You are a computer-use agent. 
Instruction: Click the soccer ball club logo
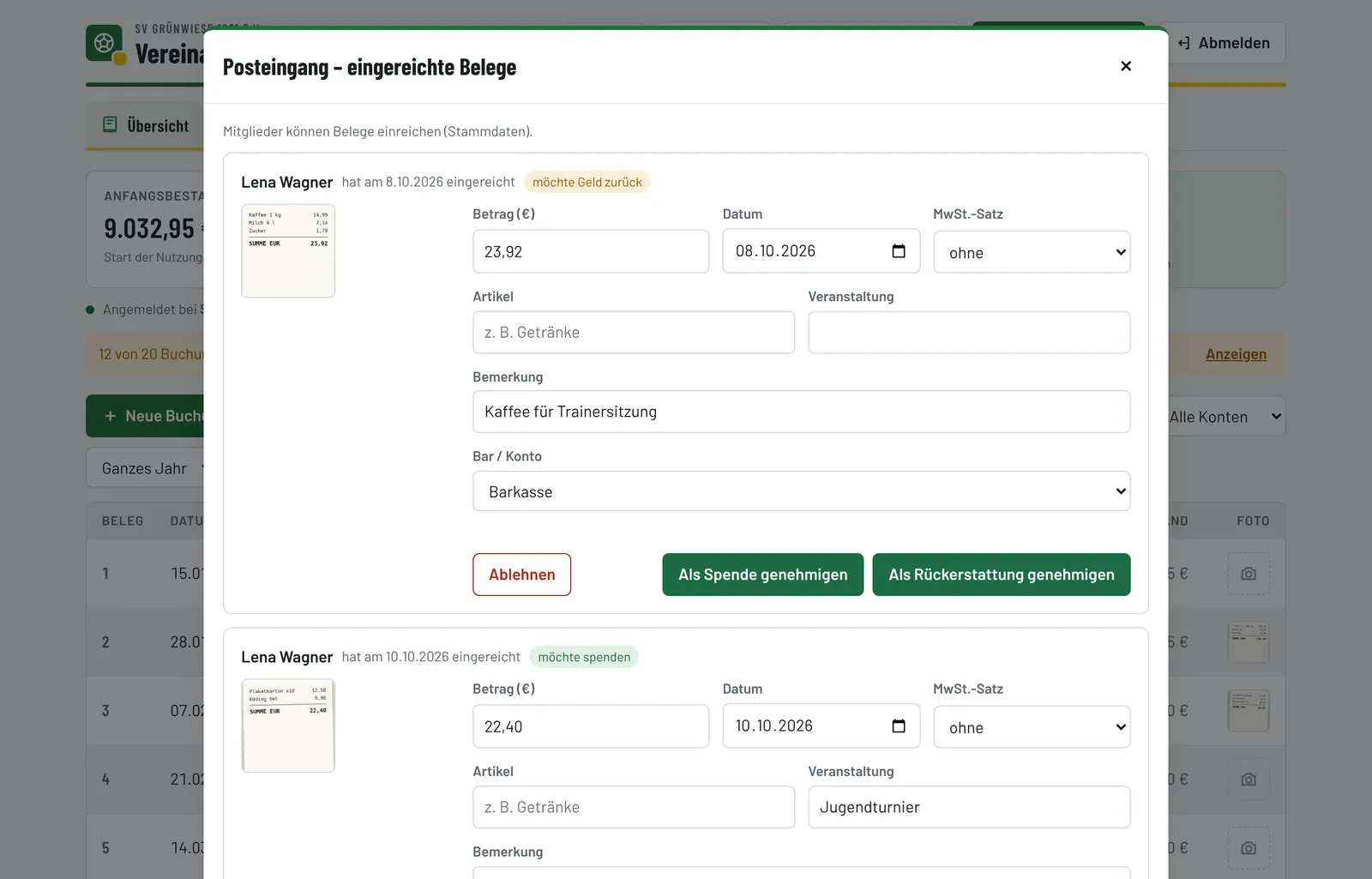104,43
